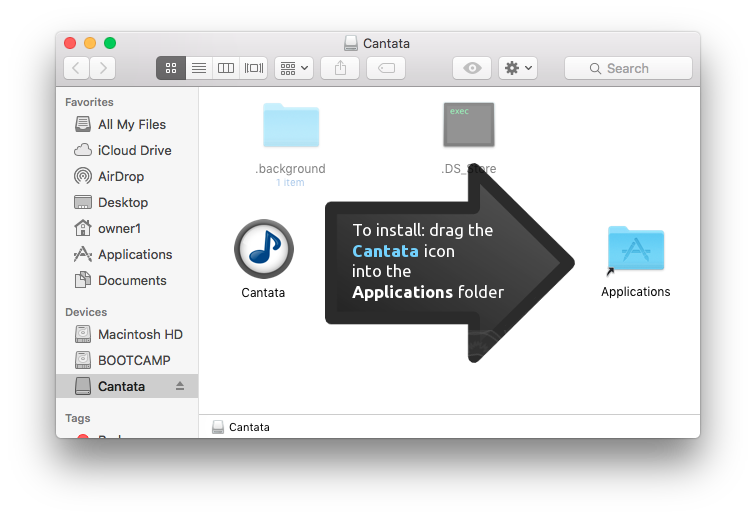Close the Finder window
The height and width of the screenshot is (518, 756).
click(70, 43)
